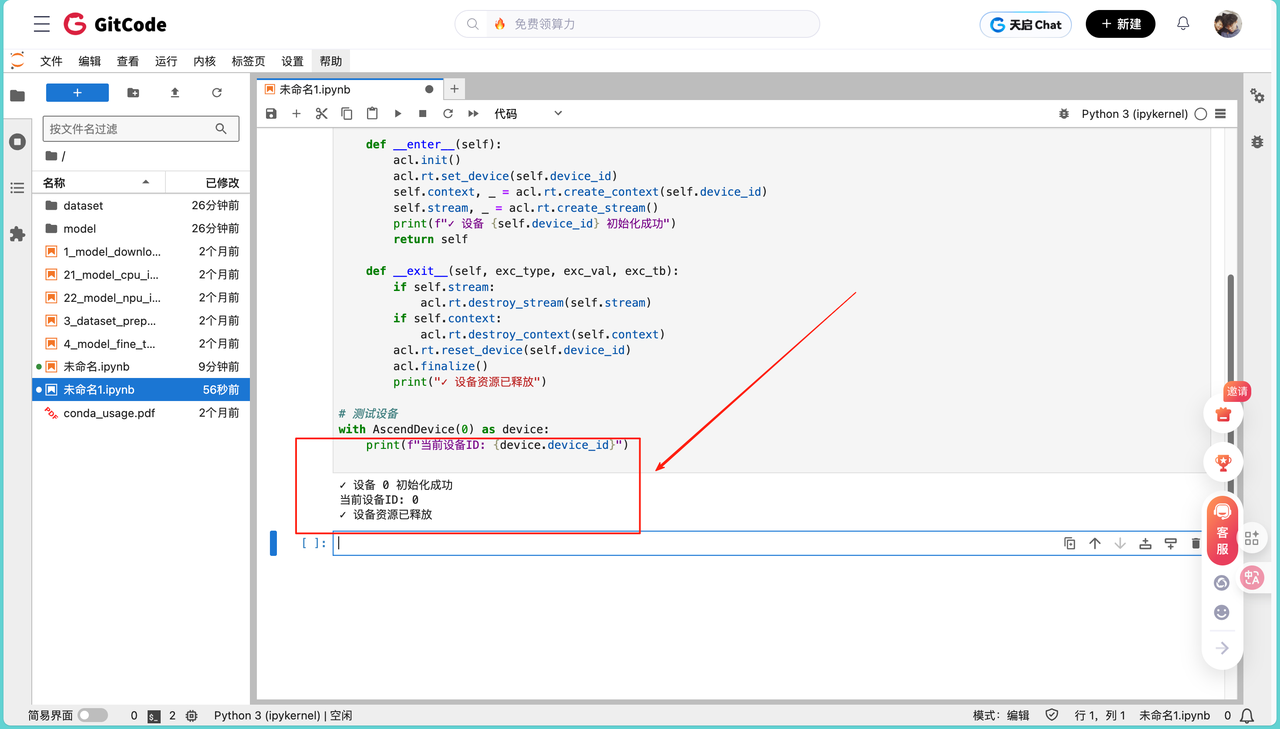Restart the kernel

click(448, 114)
